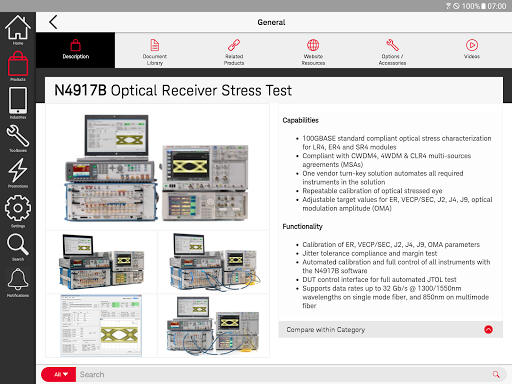Open the Website Resources tab

click(x=313, y=51)
